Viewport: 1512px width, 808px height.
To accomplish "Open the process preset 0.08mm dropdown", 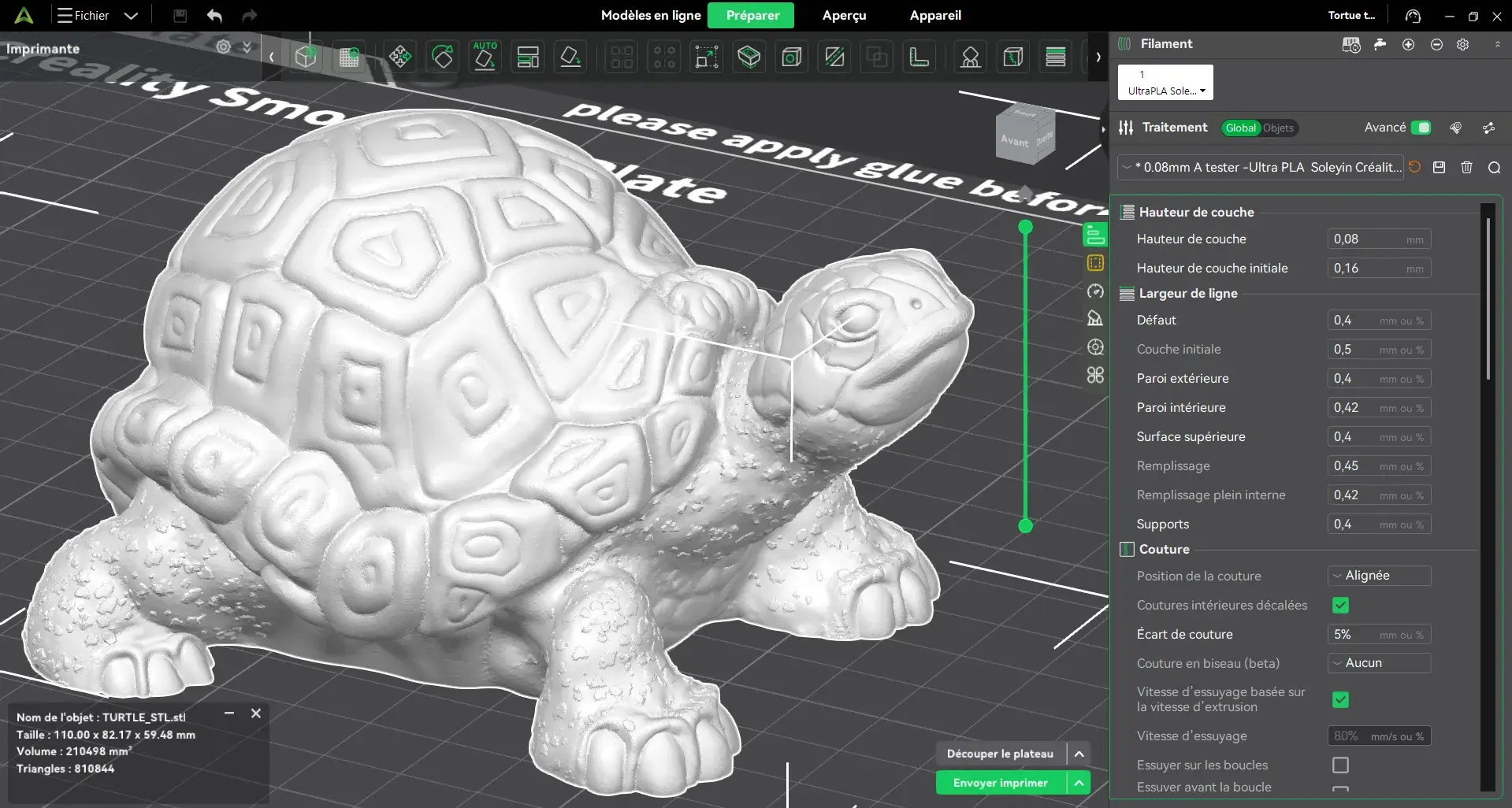I will pyautogui.click(x=1261, y=167).
